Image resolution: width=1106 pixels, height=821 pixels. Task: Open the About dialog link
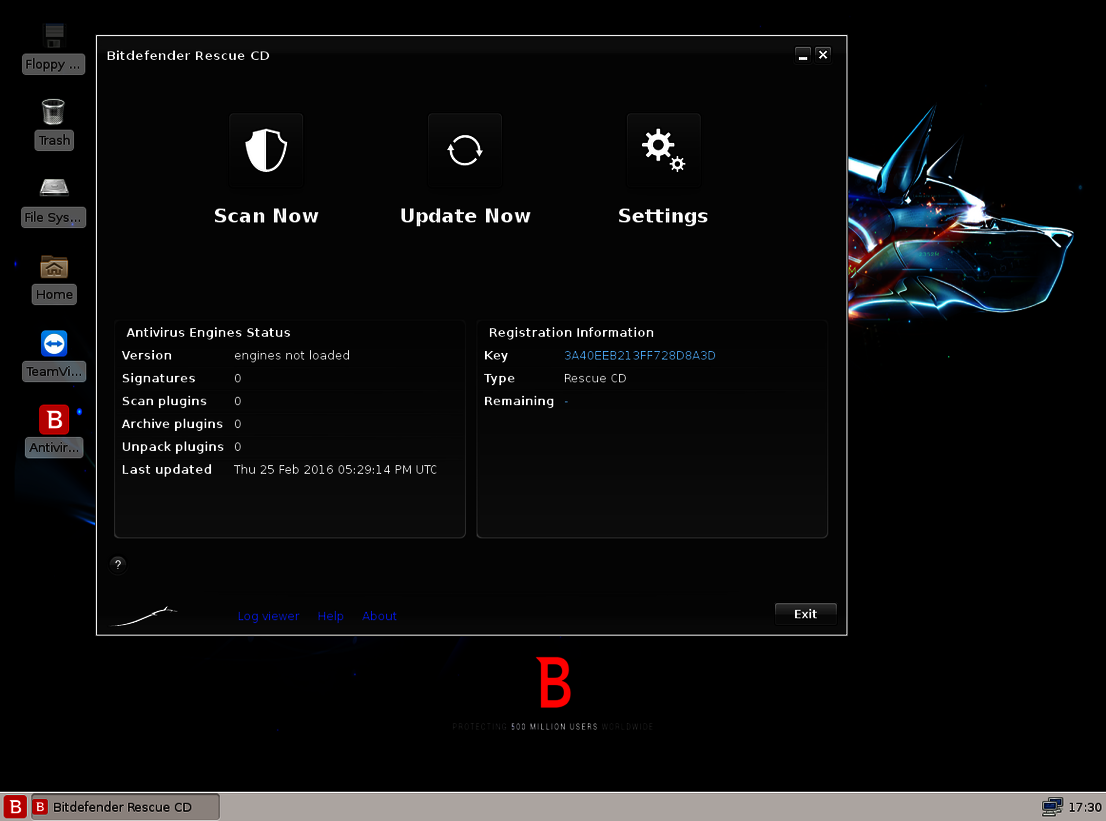(379, 616)
